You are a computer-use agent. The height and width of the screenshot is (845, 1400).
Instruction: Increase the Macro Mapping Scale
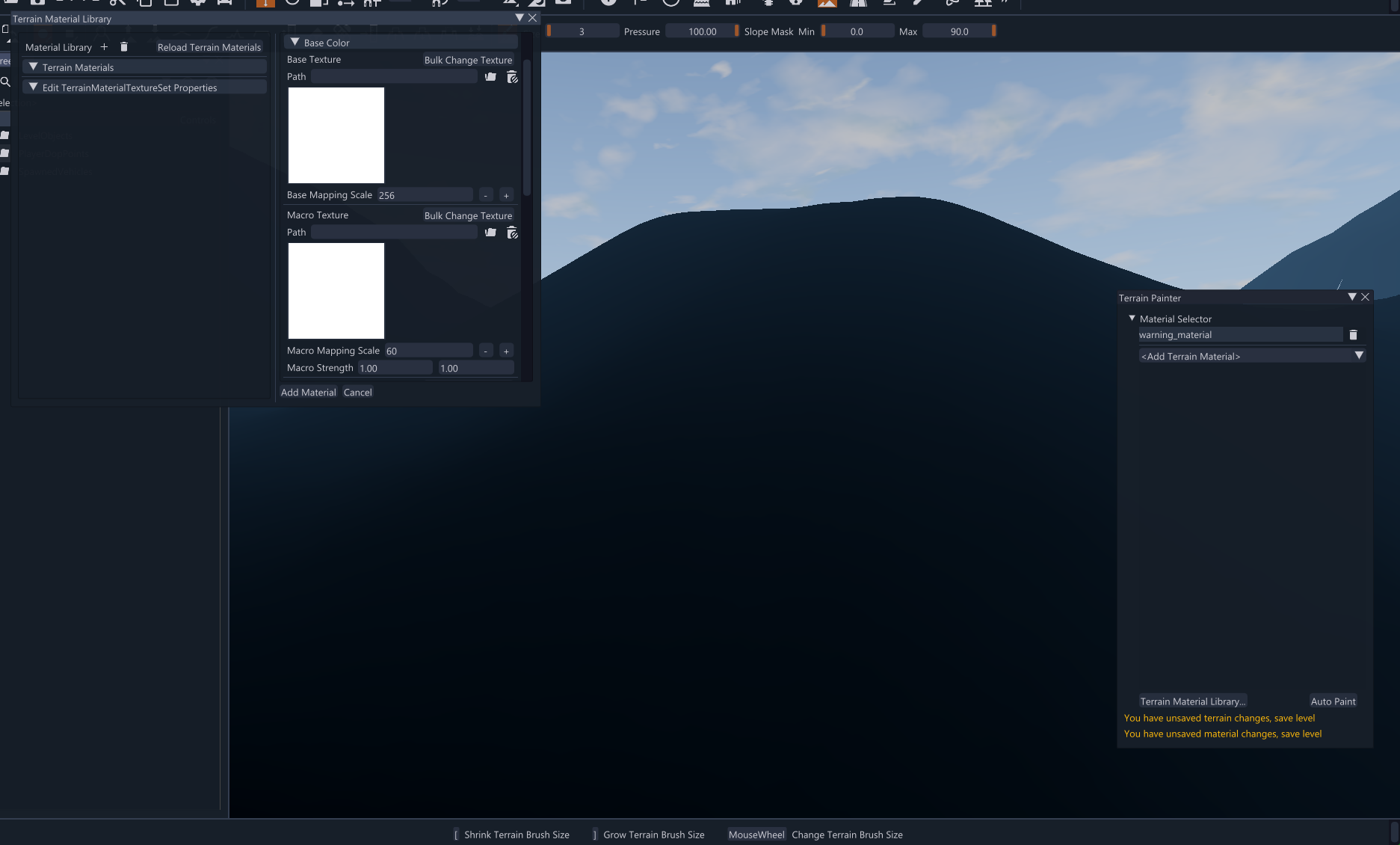coord(506,351)
